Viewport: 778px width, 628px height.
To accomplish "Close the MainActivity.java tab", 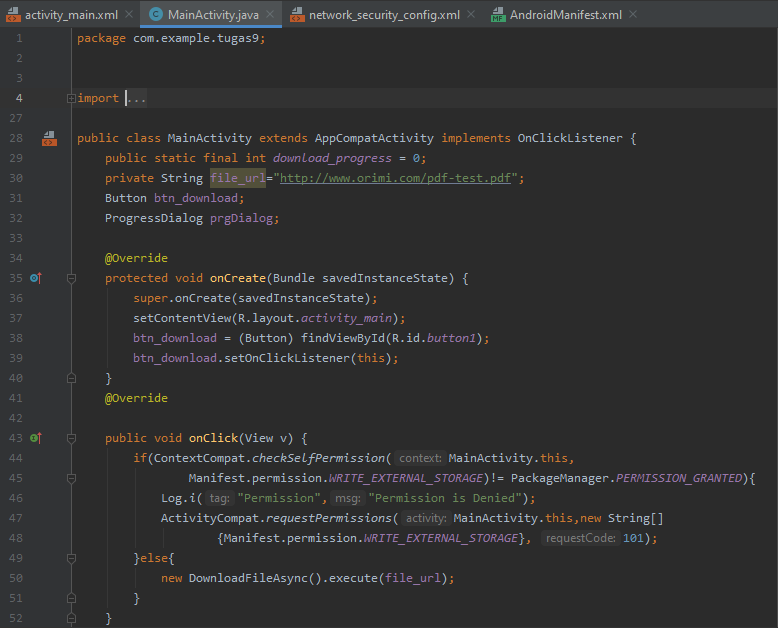I will pos(270,14).
